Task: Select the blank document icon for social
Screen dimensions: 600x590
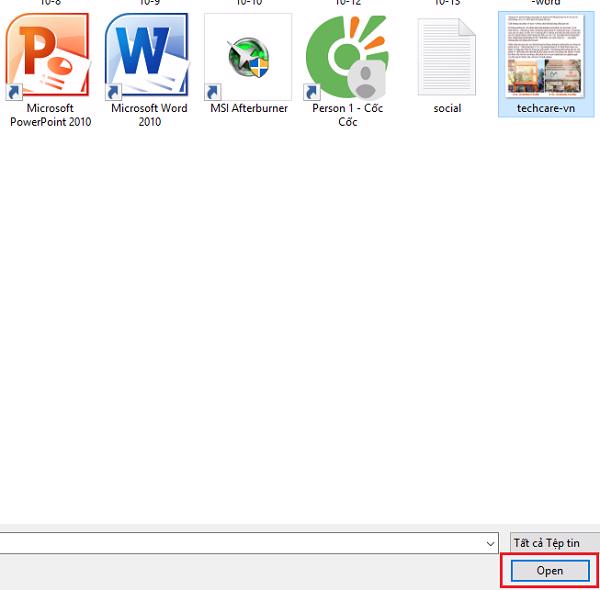Action: pyautogui.click(x=447, y=56)
